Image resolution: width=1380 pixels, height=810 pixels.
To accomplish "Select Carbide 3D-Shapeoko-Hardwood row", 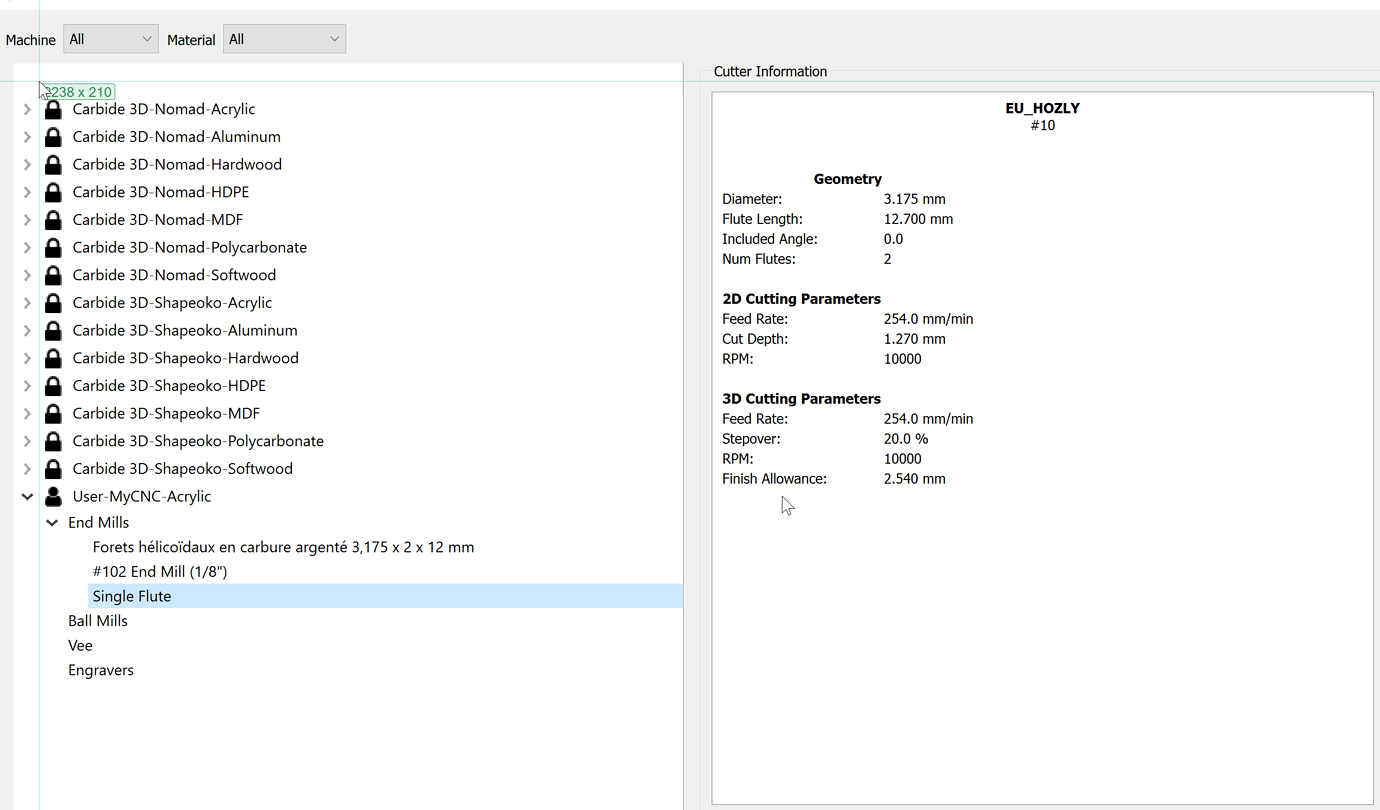I will click(186, 358).
